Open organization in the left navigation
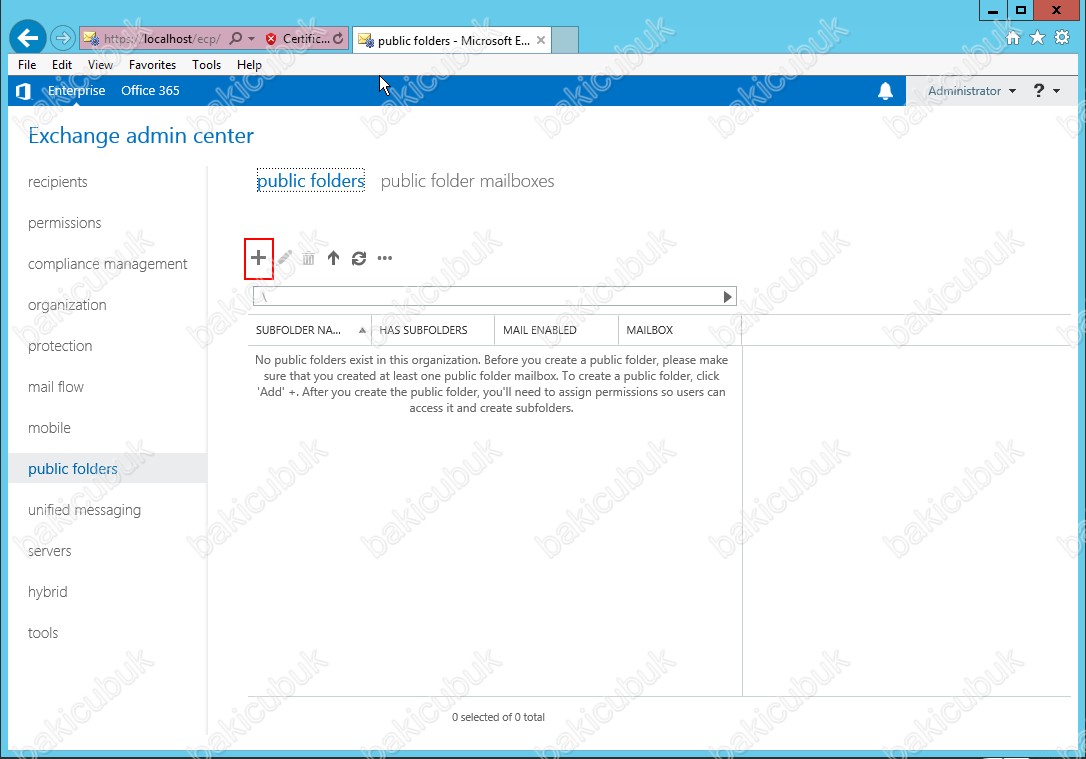This screenshot has width=1086, height=759. 67,305
